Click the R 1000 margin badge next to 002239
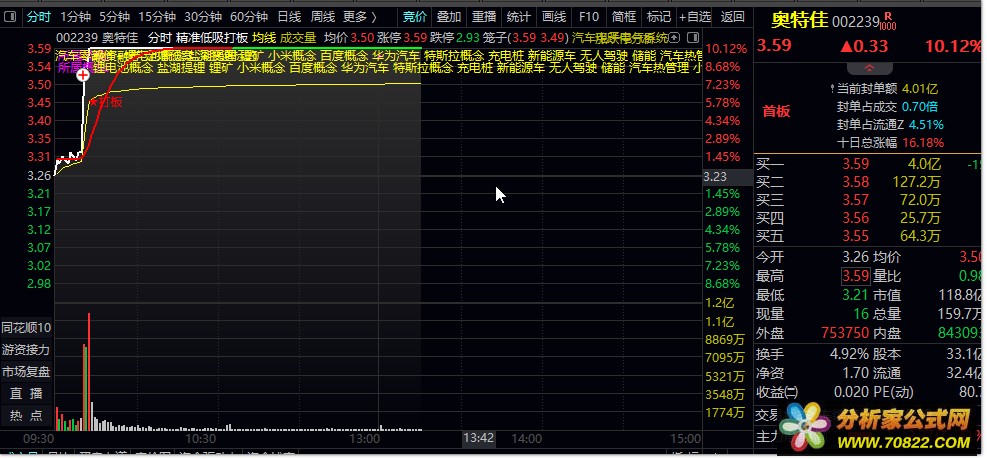The width and height of the screenshot is (987, 459). coord(888,21)
